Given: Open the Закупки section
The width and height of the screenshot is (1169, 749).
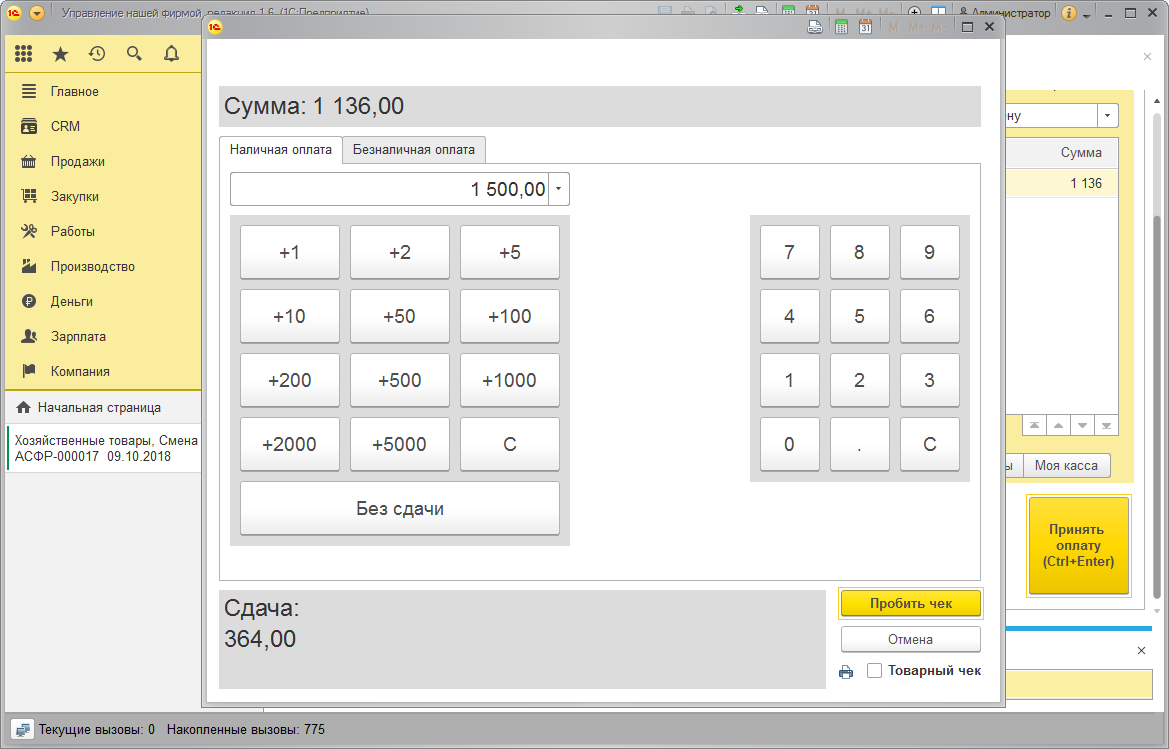Looking at the screenshot, I should tap(75, 197).
